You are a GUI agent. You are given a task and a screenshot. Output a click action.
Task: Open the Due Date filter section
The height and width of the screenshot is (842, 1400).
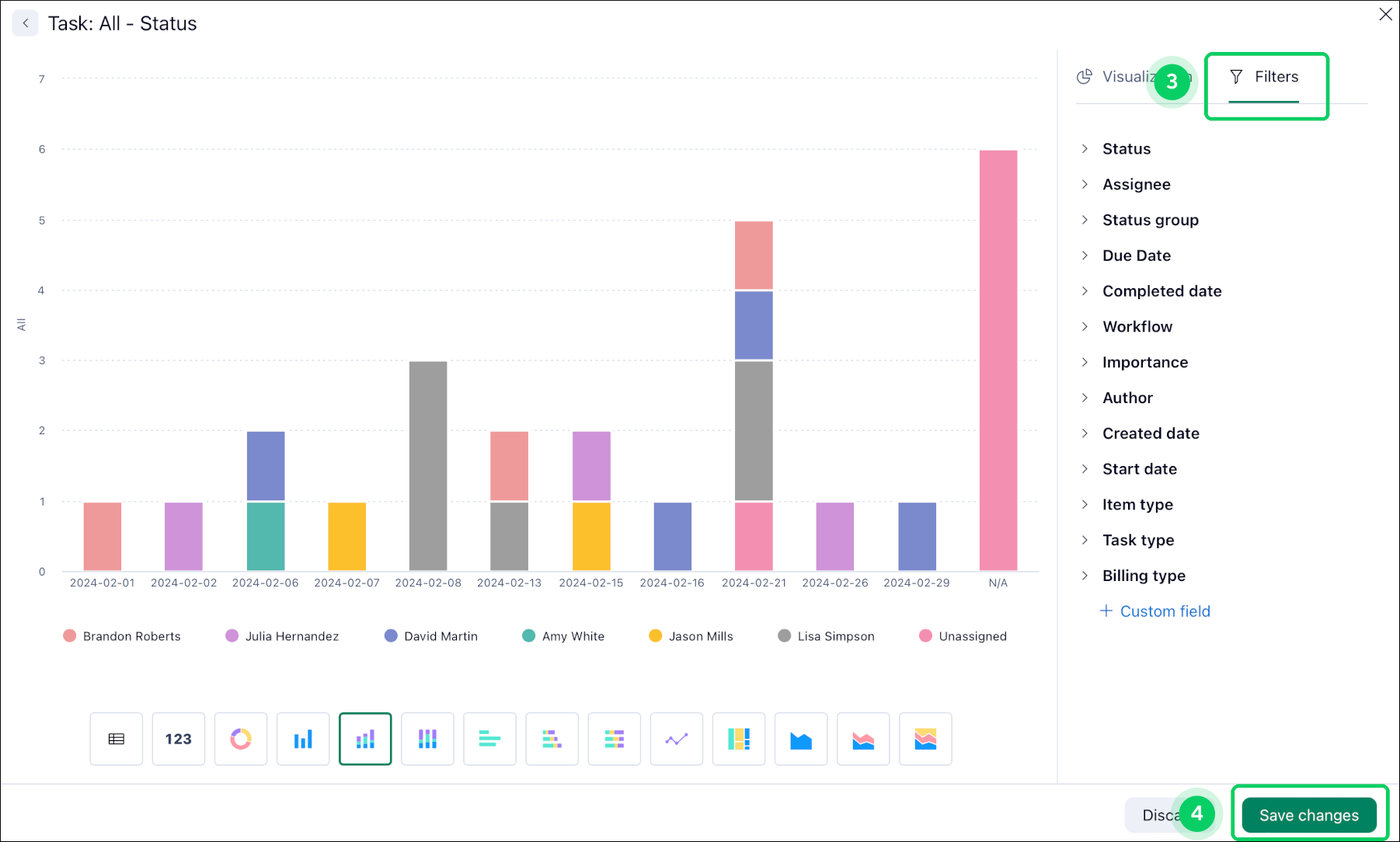[1136, 256]
